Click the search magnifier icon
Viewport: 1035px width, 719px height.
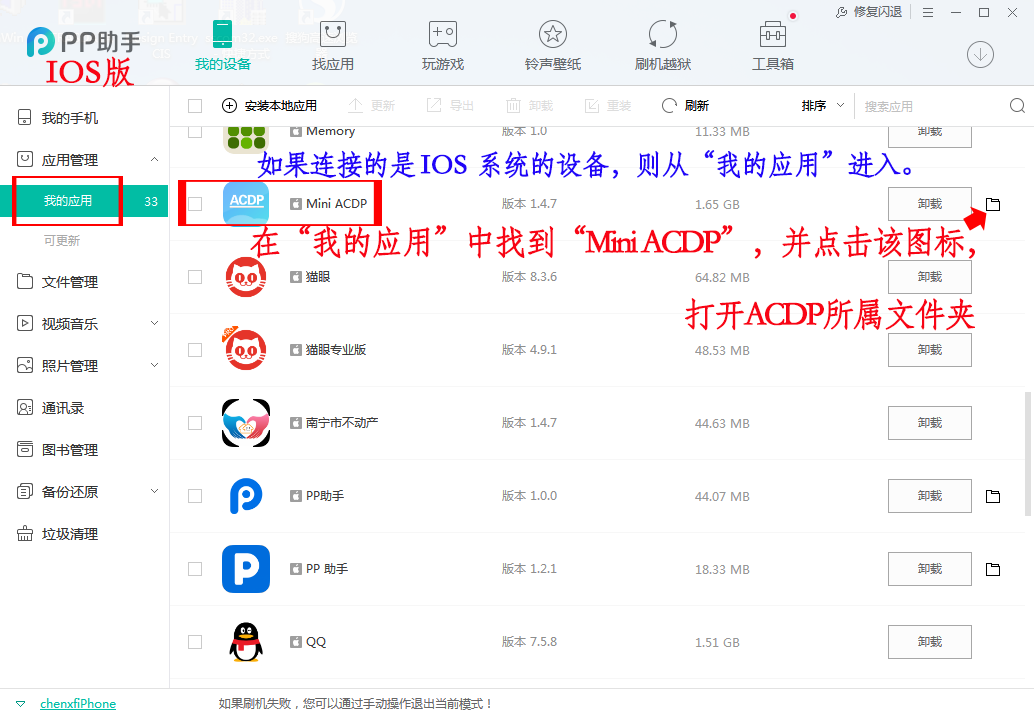pos(1017,106)
